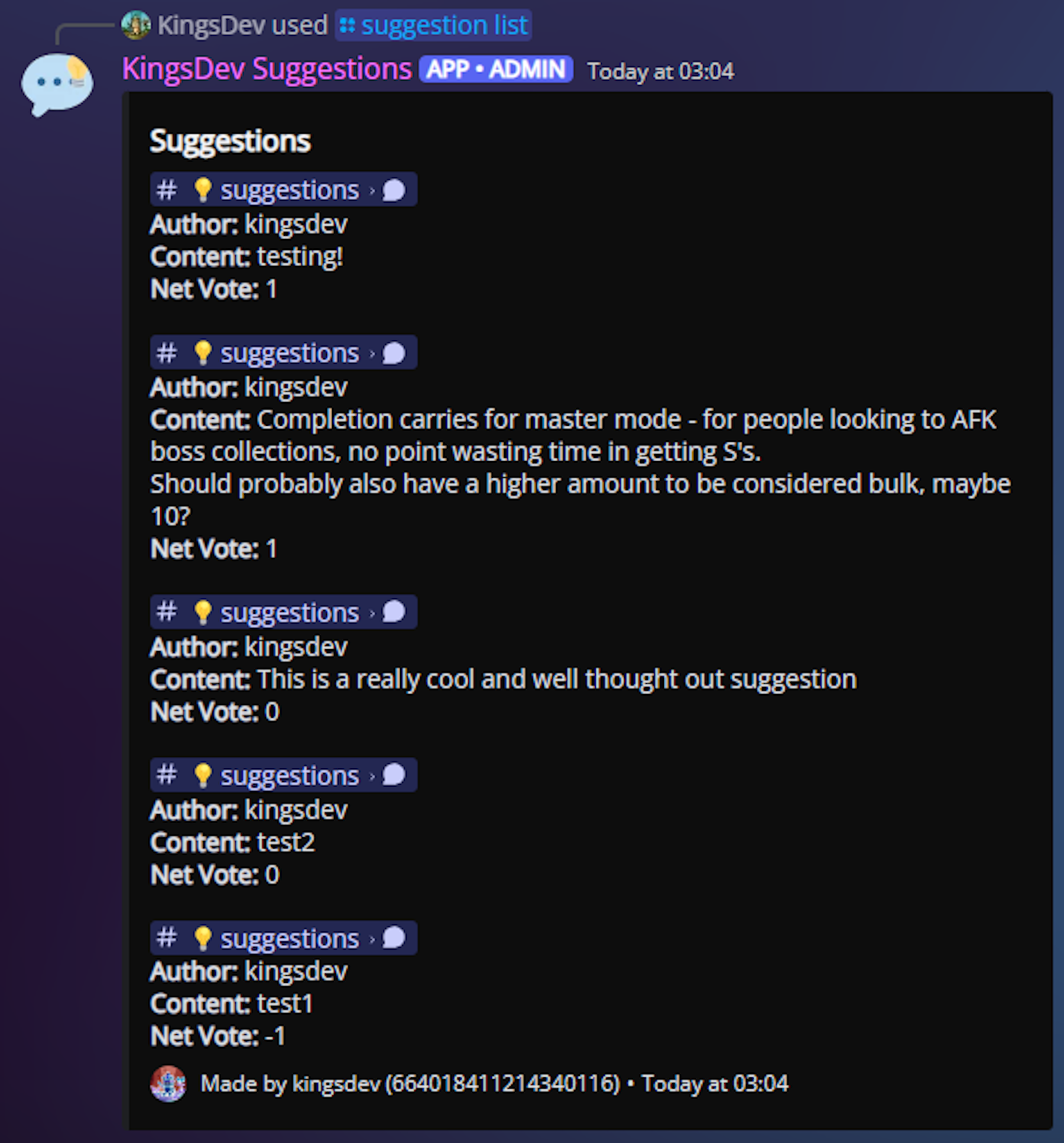Image resolution: width=1064 pixels, height=1143 pixels.
Task: Click the 'suggestion list' slash command link
Action: click(x=433, y=25)
